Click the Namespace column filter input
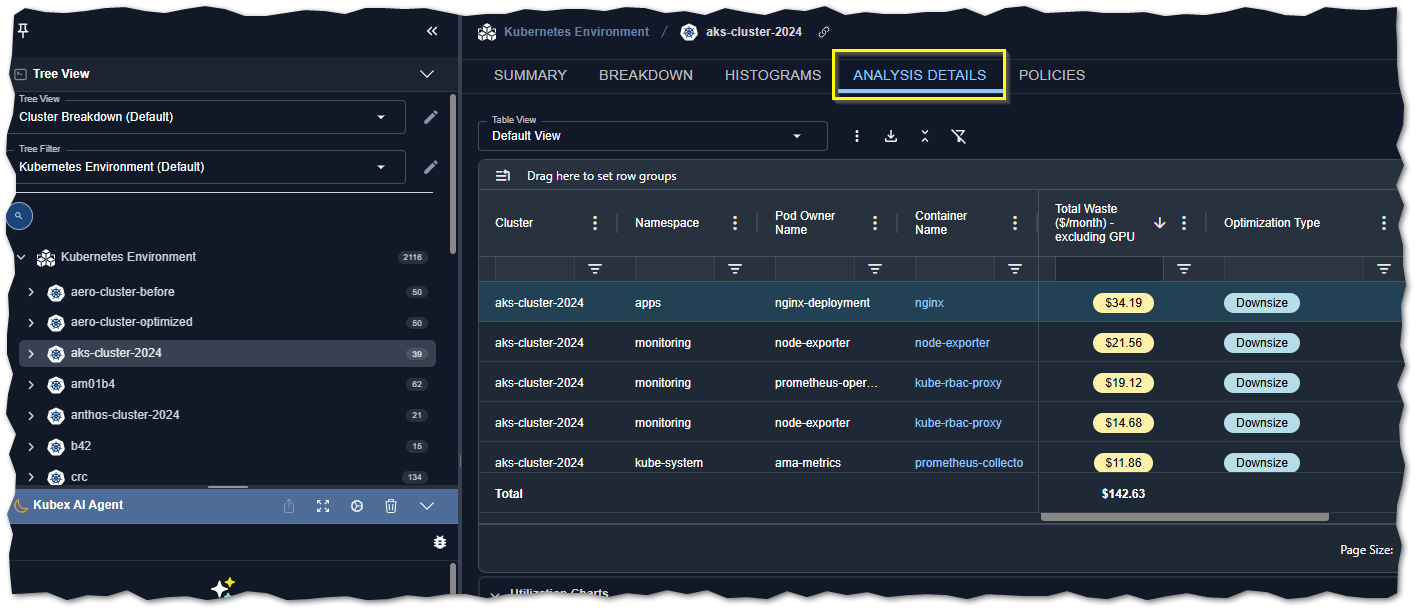The width and height of the screenshot is (1416, 610). point(674,269)
